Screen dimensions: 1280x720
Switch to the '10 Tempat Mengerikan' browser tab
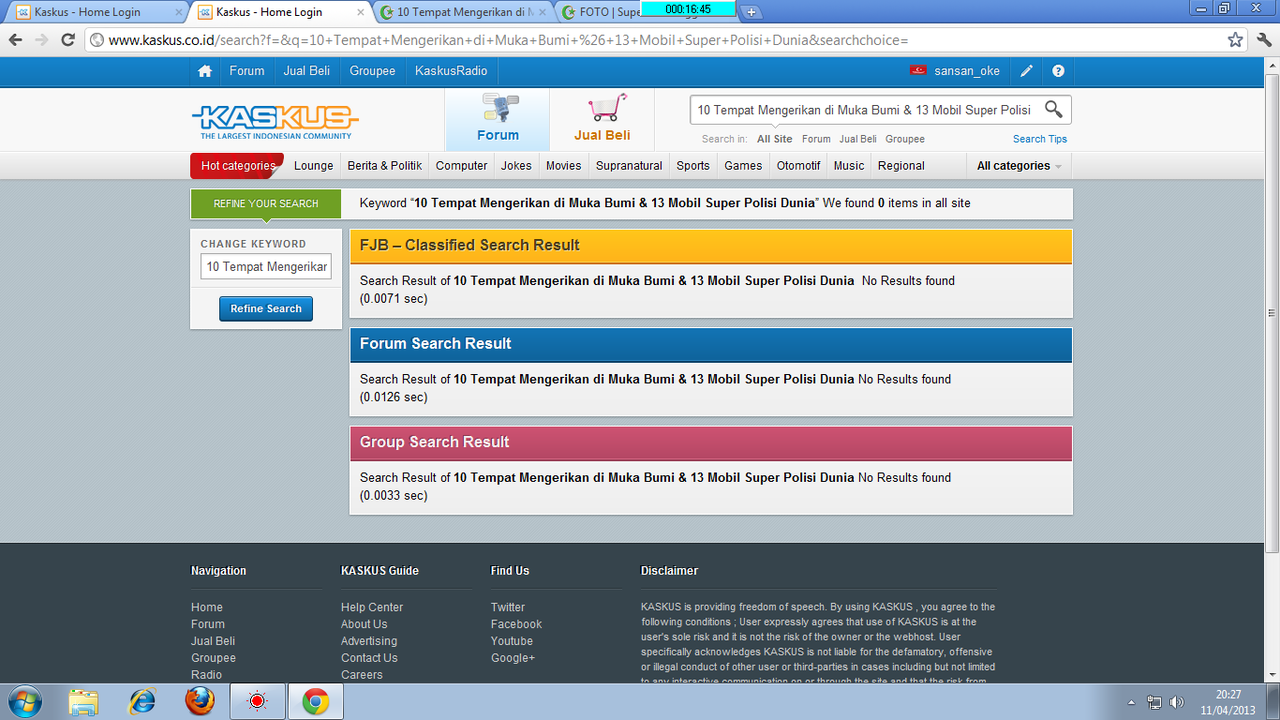(465, 12)
